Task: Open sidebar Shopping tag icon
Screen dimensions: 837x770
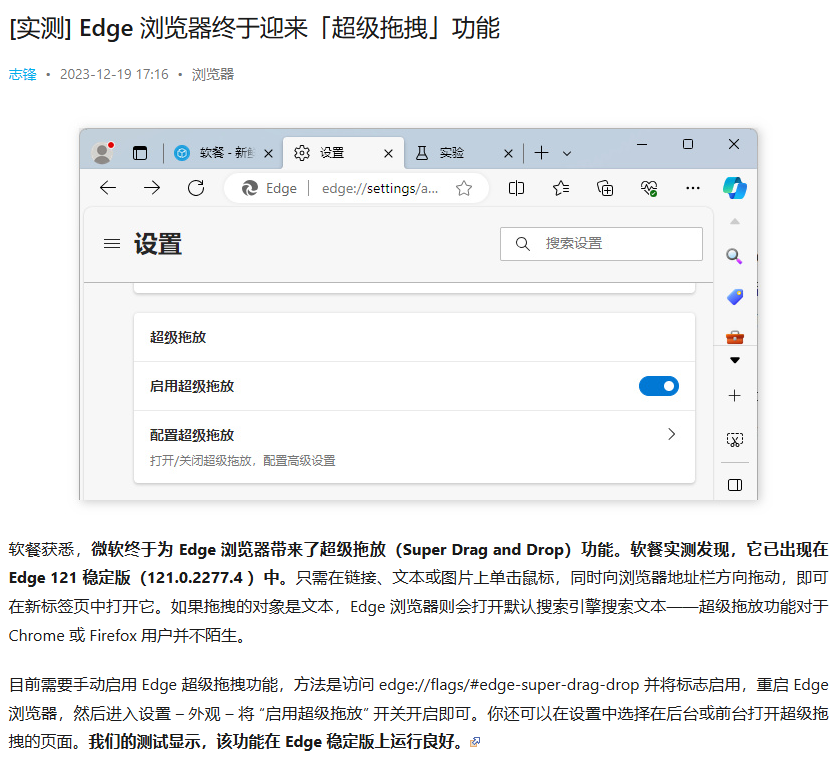Action: [x=735, y=297]
